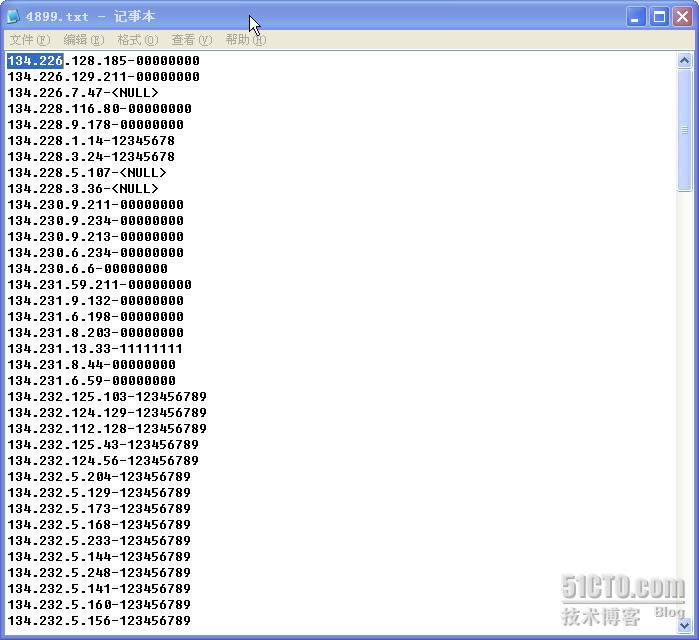The width and height of the screenshot is (699, 640).
Task: Click line 134.228.1.14-12345678
Action: click(x=91, y=141)
